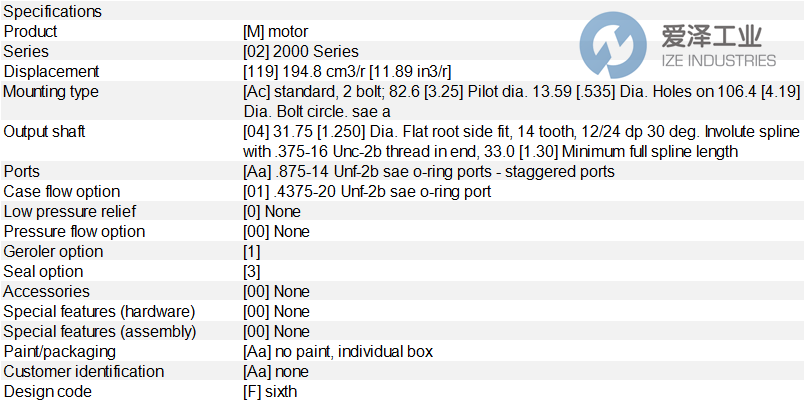Select the [F] sixth design code value

(270, 392)
